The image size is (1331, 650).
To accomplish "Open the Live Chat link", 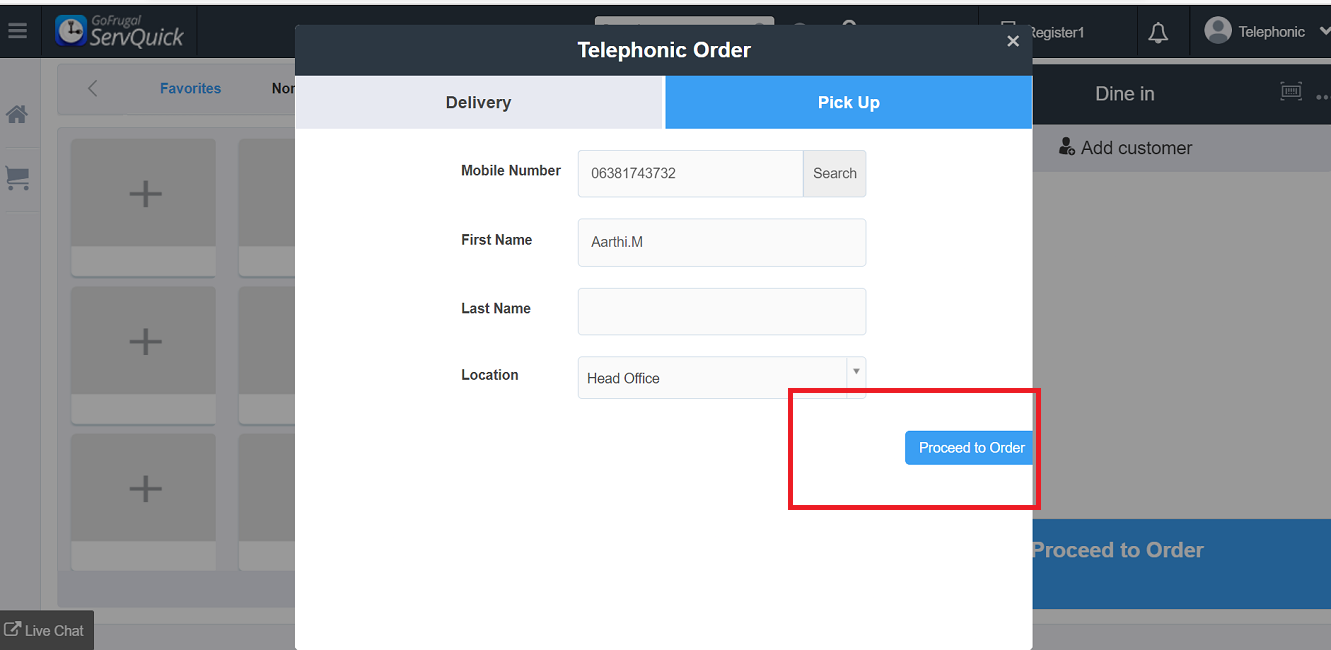I will point(46,630).
